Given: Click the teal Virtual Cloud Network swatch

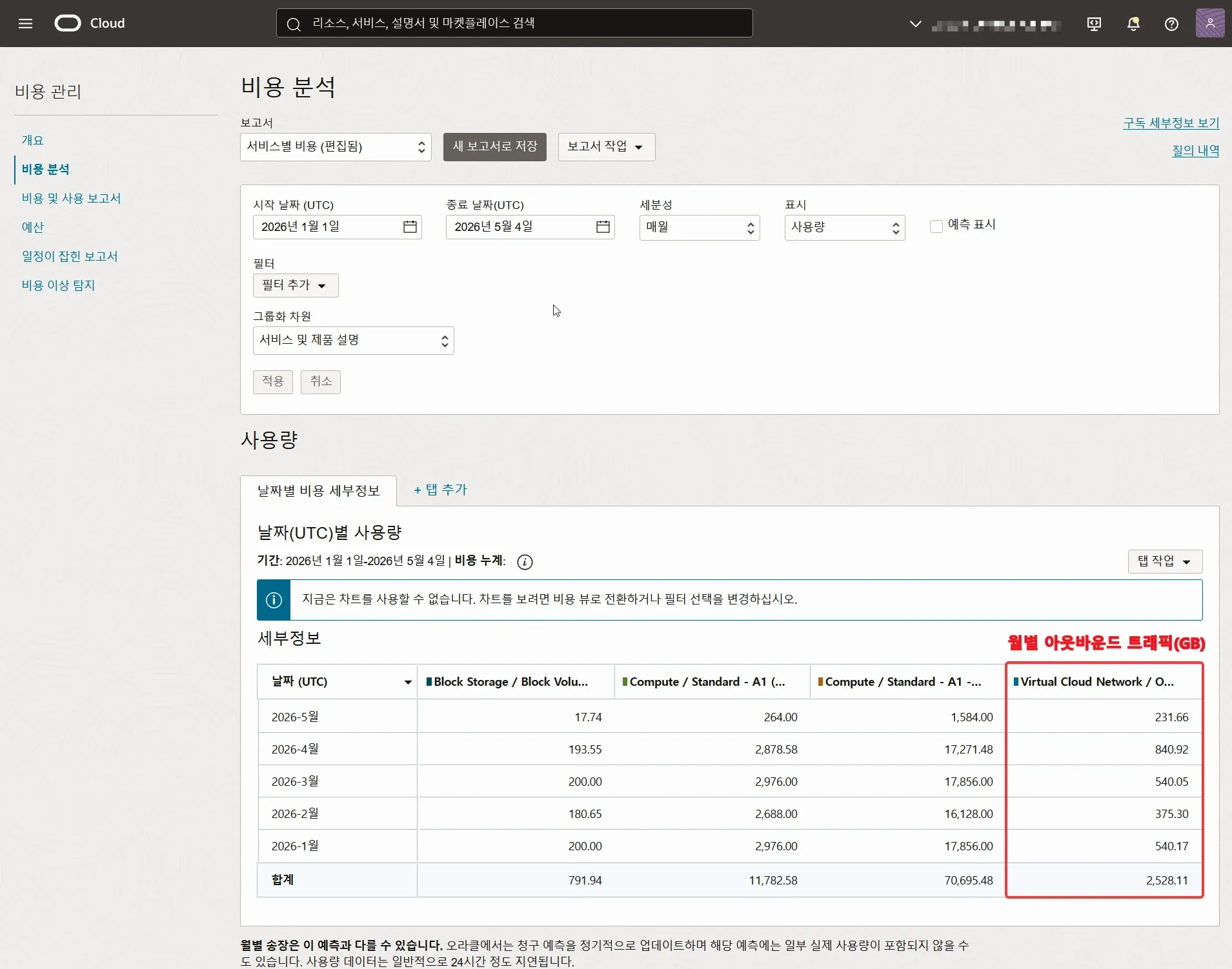Looking at the screenshot, I should coord(1016,682).
